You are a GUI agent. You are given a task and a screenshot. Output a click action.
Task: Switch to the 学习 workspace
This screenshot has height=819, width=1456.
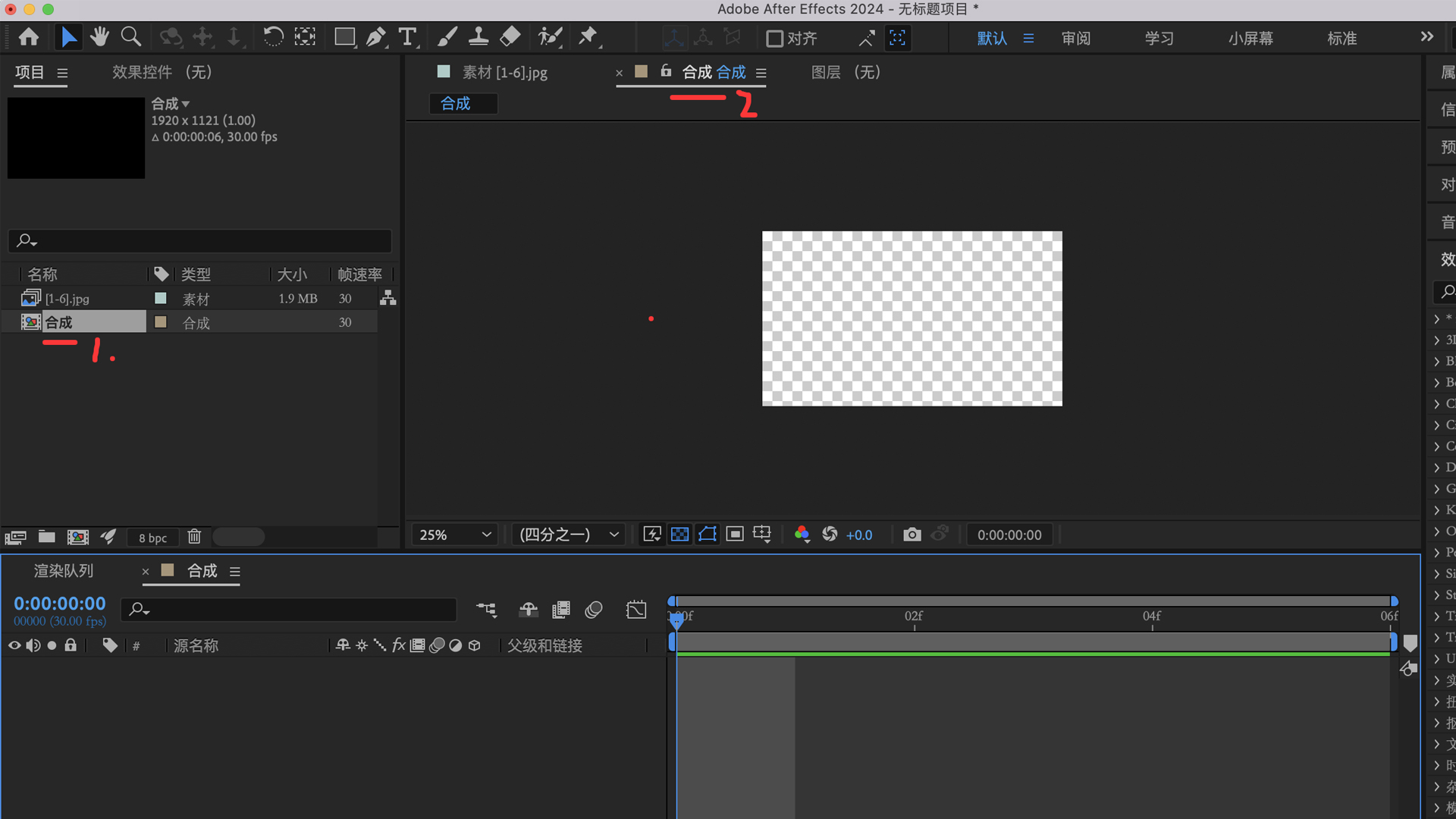(x=1159, y=39)
